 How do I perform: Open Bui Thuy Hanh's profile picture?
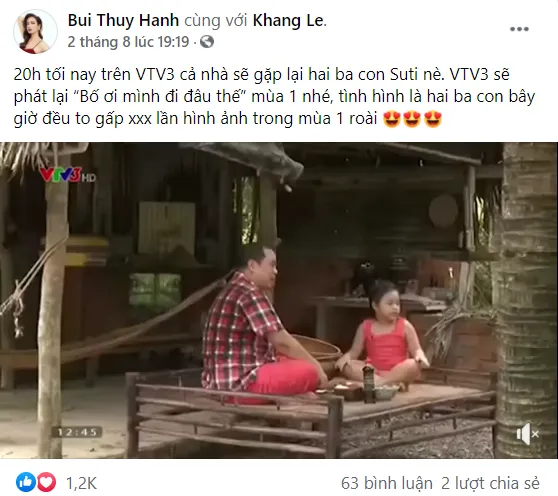click(35, 31)
